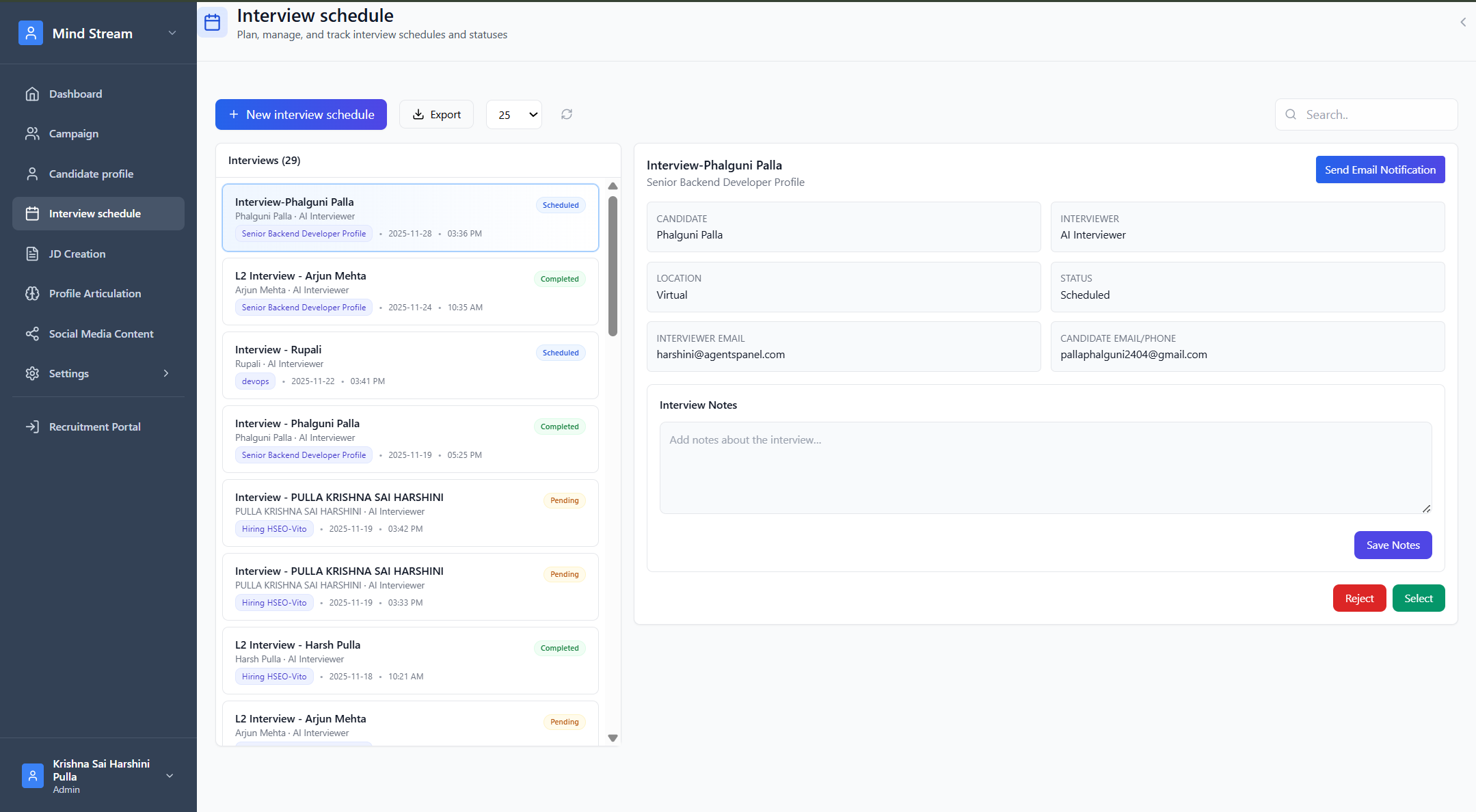Click the Recruitment Portal login icon
Screen dimensions: 1476x812
click(x=32, y=427)
